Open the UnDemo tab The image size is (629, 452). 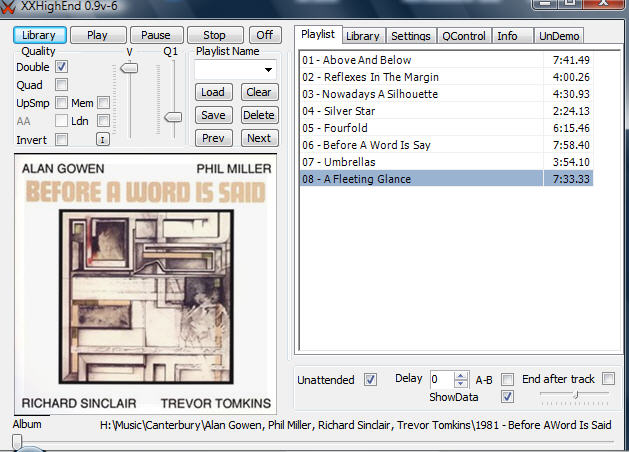(x=559, y=36)
